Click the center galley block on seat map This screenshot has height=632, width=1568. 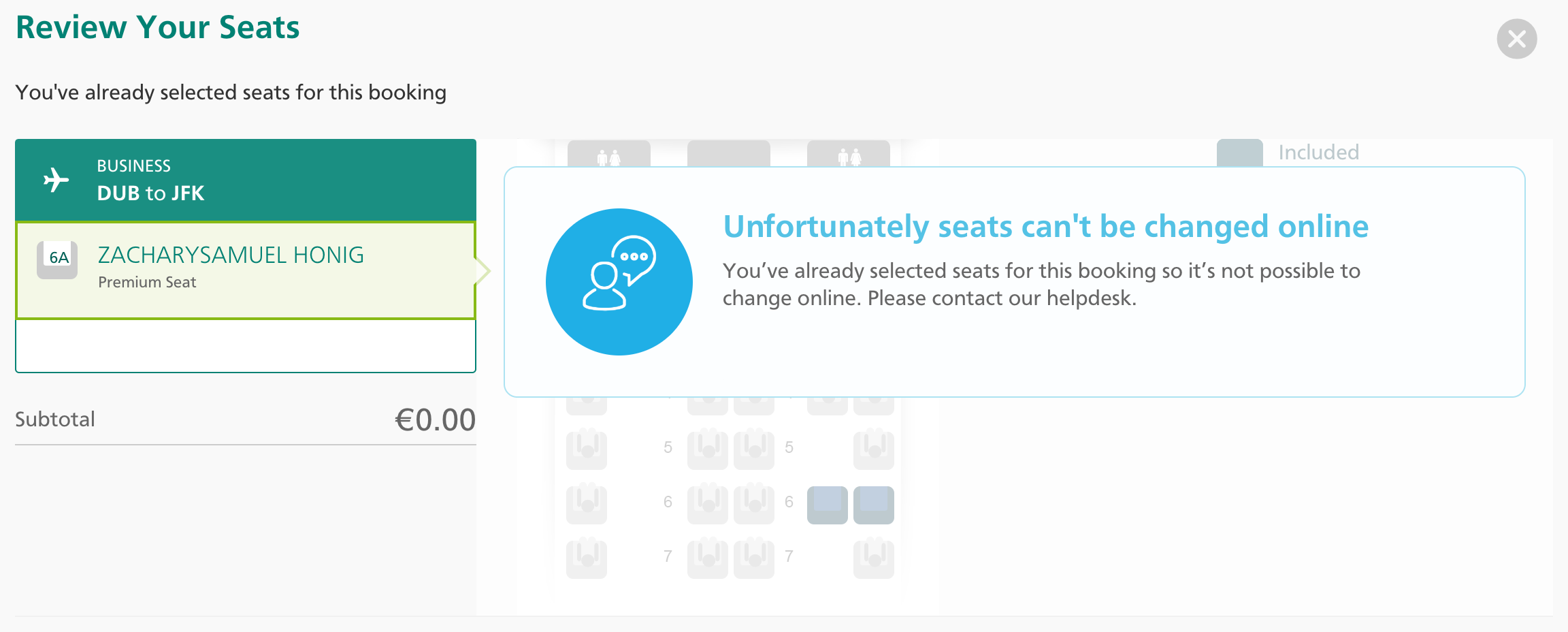click(728, 154)
